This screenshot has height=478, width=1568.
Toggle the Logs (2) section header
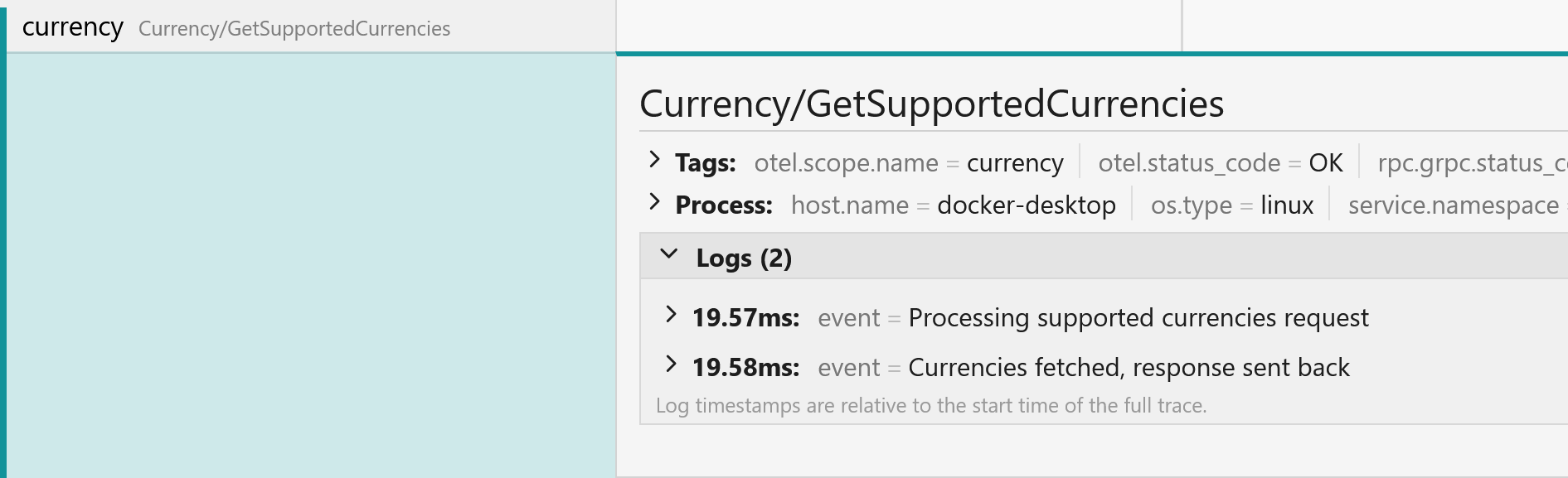[x=744, y=258]
